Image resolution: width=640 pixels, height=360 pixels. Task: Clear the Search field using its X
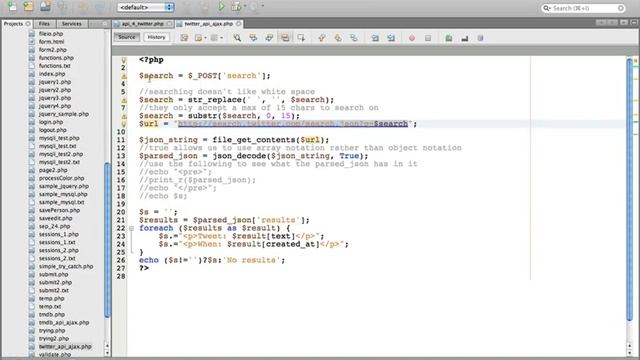[620, 8]
